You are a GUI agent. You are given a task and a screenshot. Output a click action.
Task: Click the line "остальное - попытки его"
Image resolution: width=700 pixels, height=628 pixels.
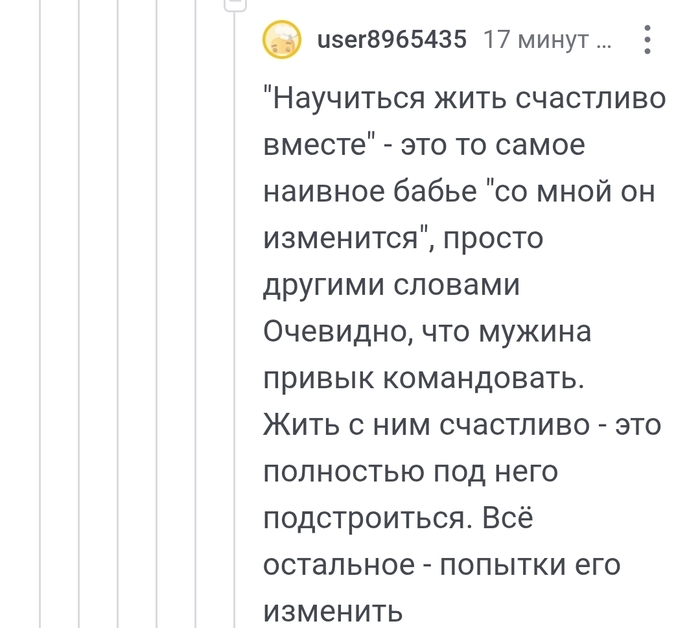coord(441,565)
